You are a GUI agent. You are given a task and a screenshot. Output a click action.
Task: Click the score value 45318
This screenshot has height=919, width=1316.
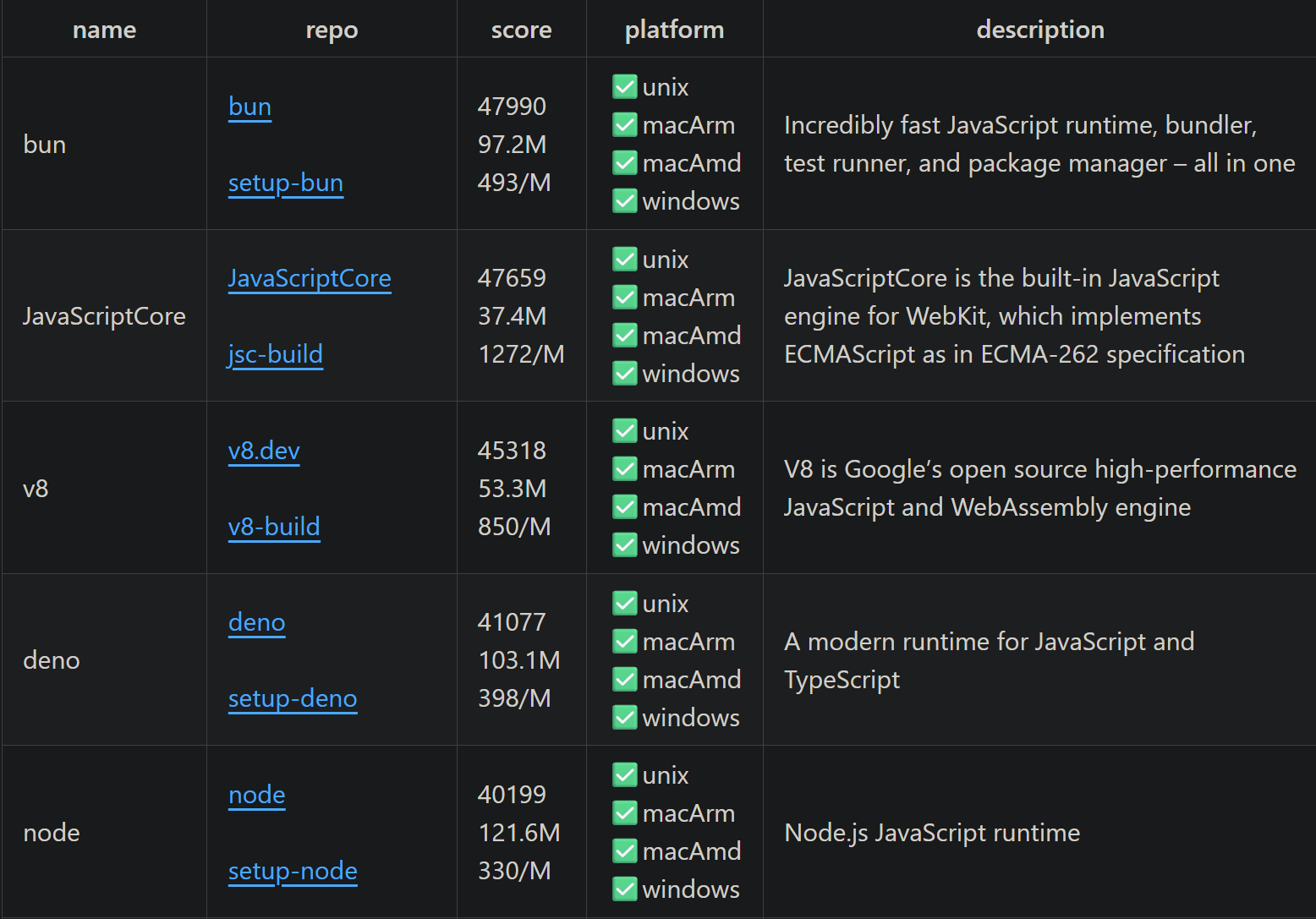(x=512, y=451)
